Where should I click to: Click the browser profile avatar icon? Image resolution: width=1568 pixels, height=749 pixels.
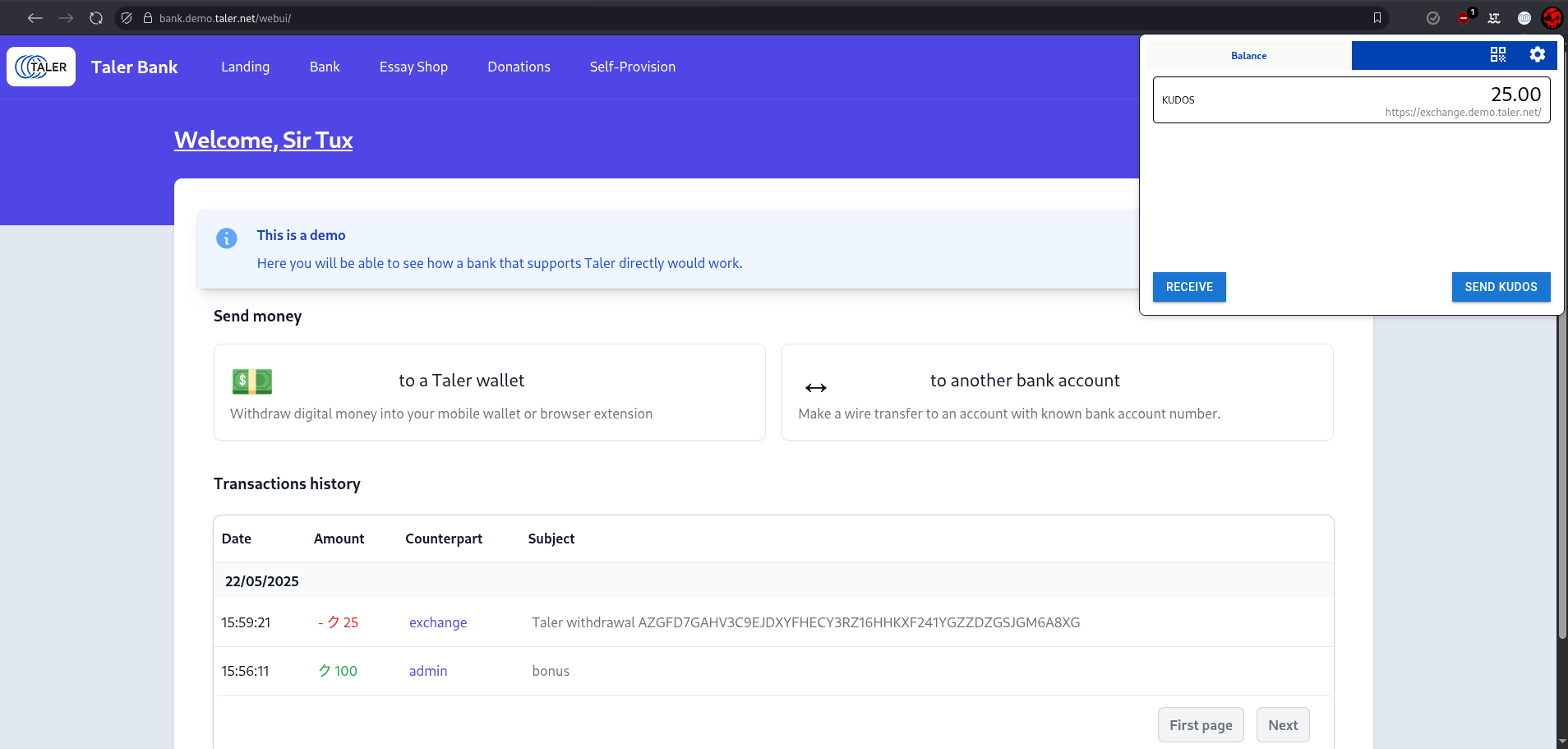coord(1552,17)
